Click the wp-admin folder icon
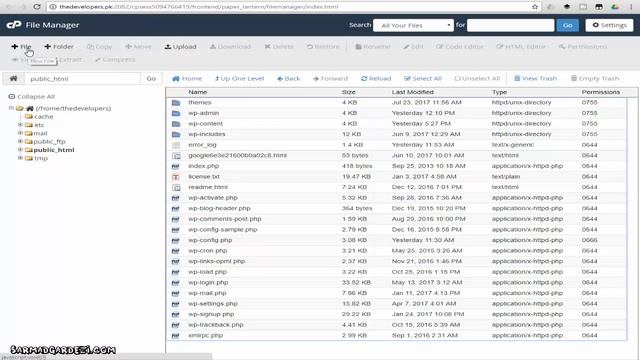This screenshot has width=640, height=360. tap(176, 113)
